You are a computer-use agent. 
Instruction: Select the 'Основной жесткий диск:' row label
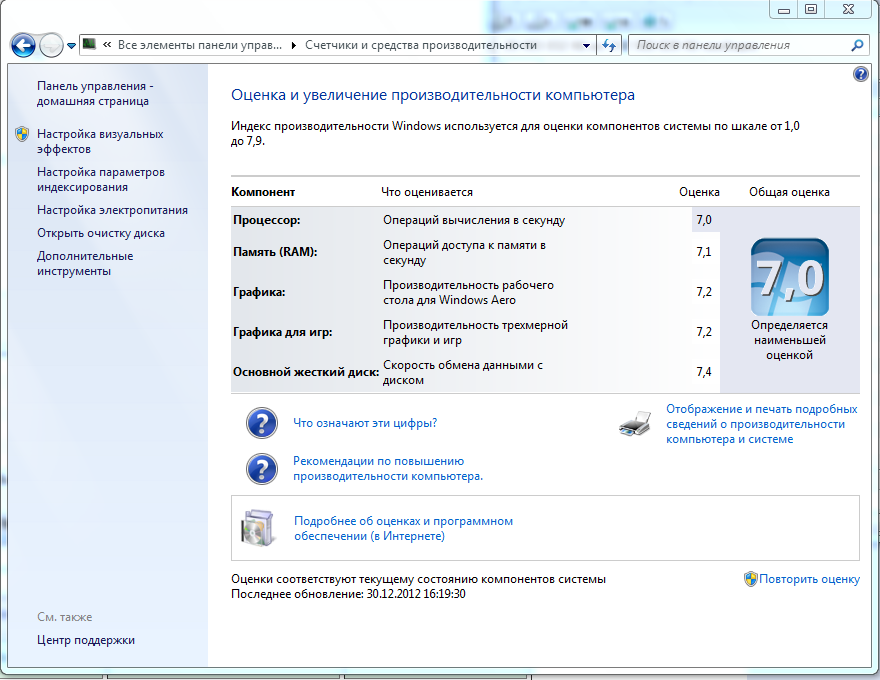306,372
